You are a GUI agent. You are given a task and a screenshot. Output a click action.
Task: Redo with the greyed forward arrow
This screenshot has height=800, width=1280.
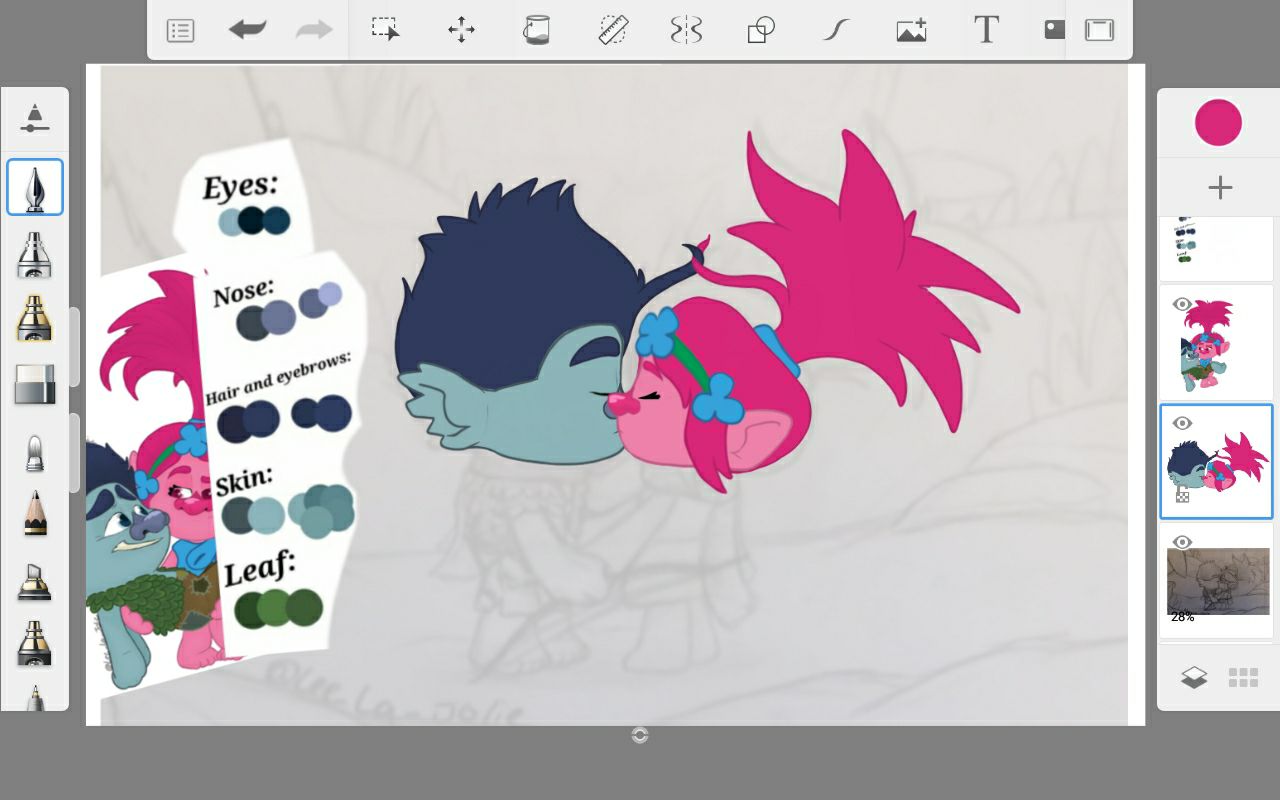tap(314, 30)
